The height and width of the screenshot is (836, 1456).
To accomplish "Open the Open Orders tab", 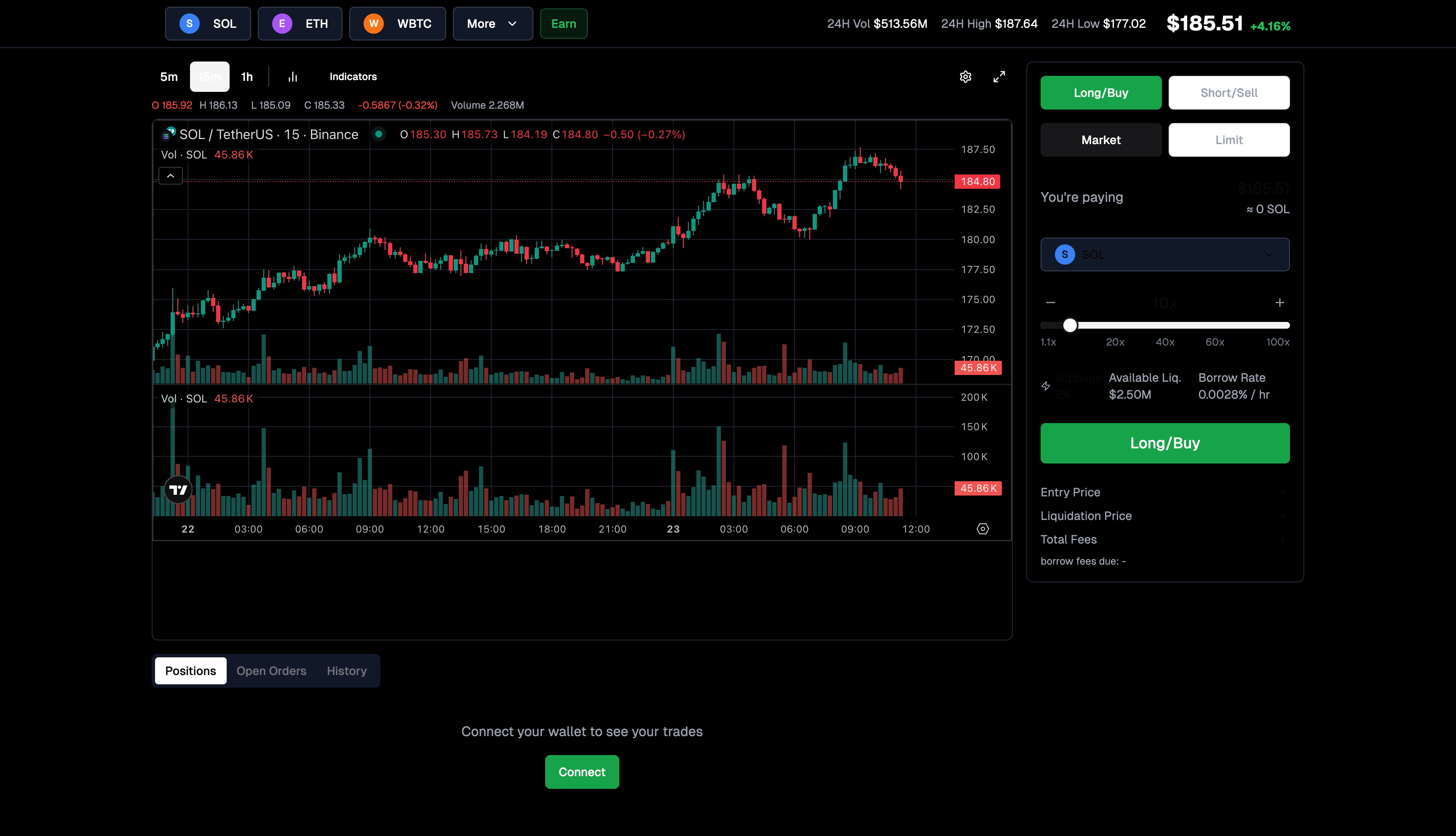I will [x=271, y=671].
